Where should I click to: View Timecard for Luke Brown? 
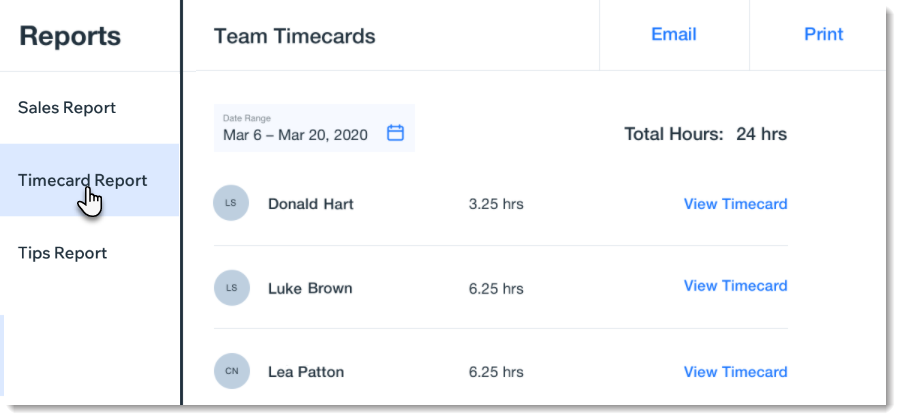[x=735, y=286]
